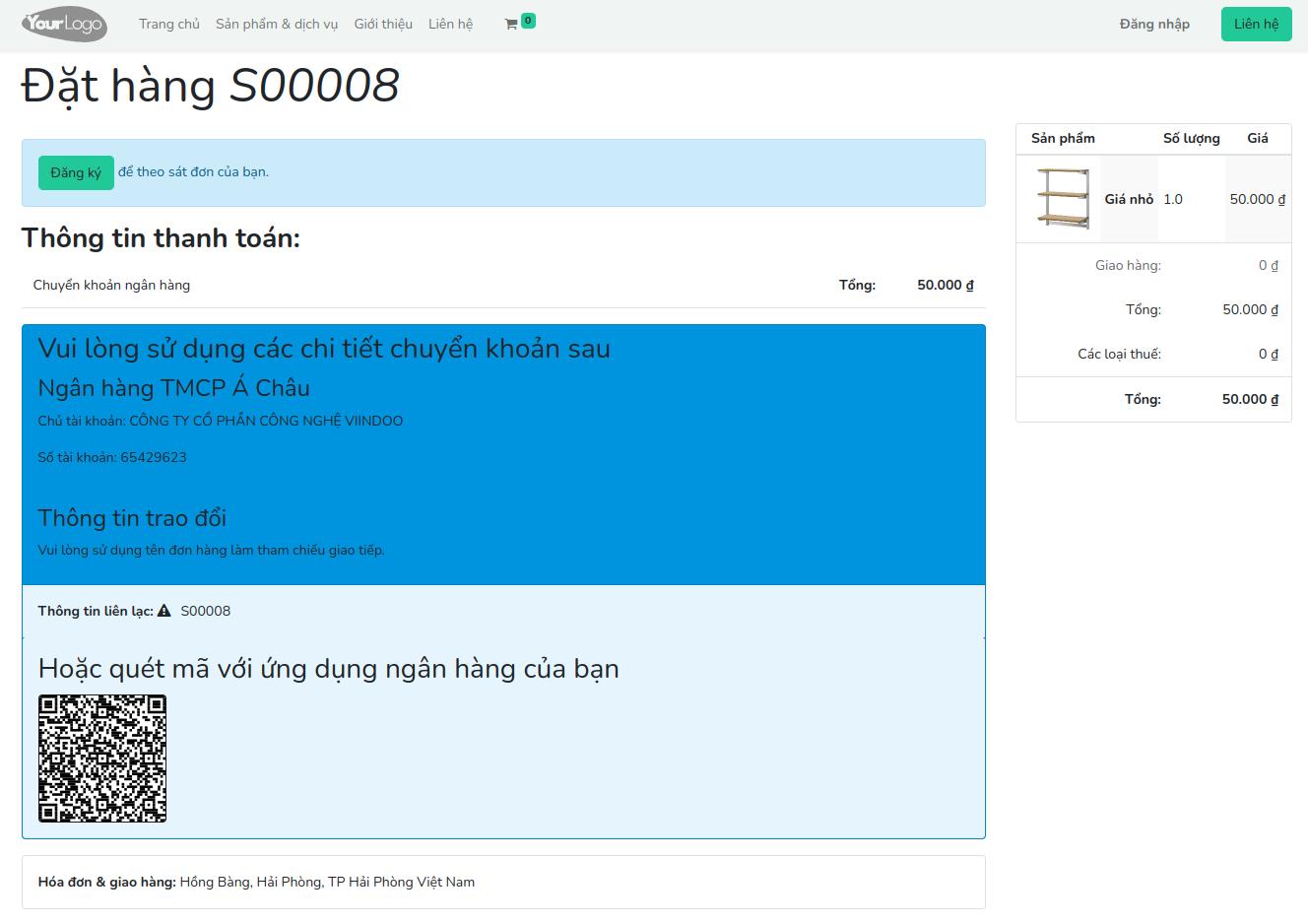Screen dimensions: 1308x924
Task: Click the Các loại thuế label
Action: pos(1120,354)
